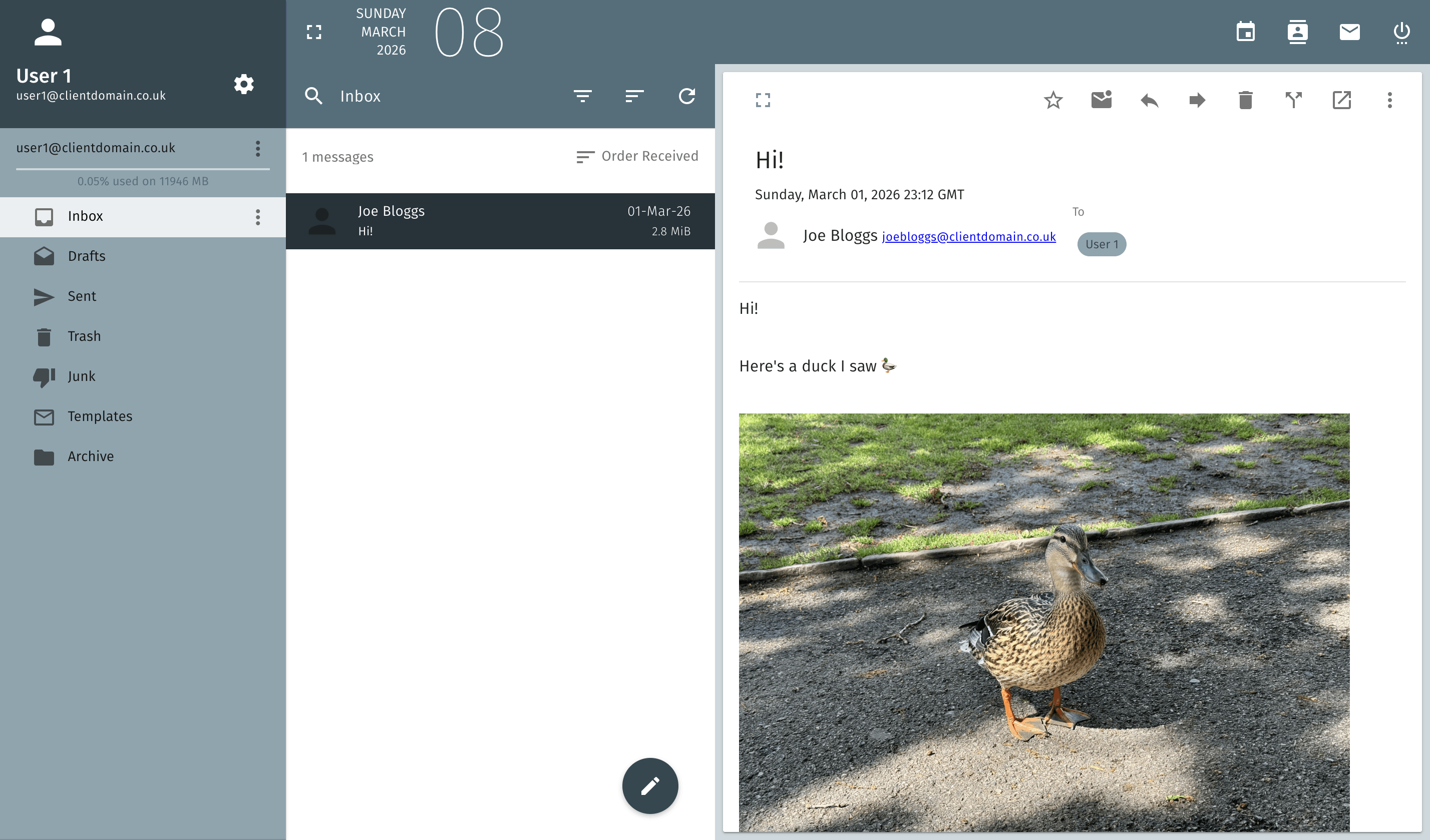Open the message filter icon
This screenshot has height=840, width=1430.
[583, 96]
